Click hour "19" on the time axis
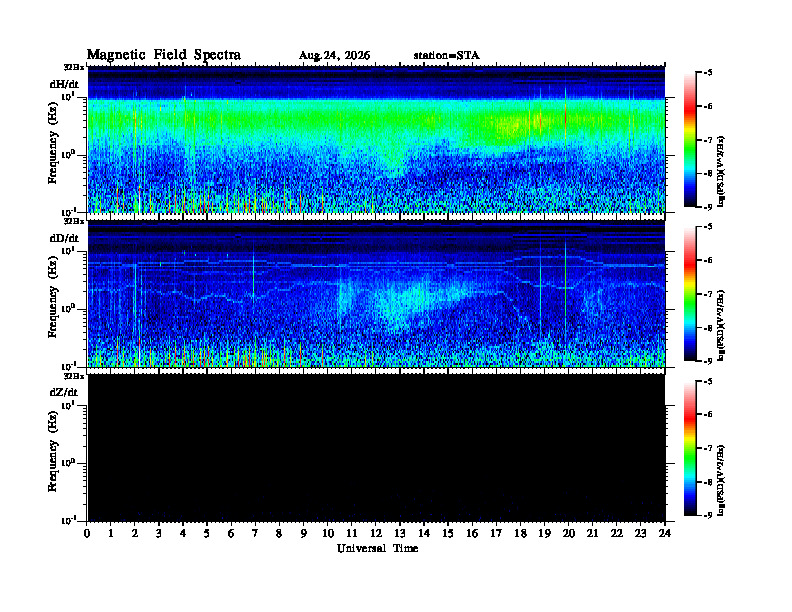 click(x=544, y=533)
